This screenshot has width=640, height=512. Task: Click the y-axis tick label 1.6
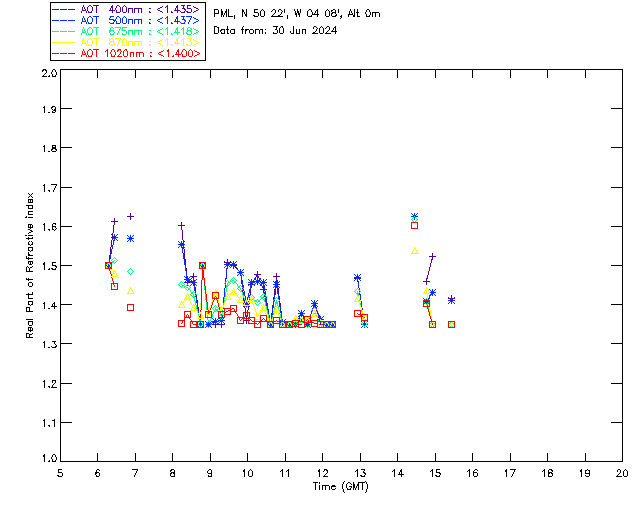coord(49,227)
